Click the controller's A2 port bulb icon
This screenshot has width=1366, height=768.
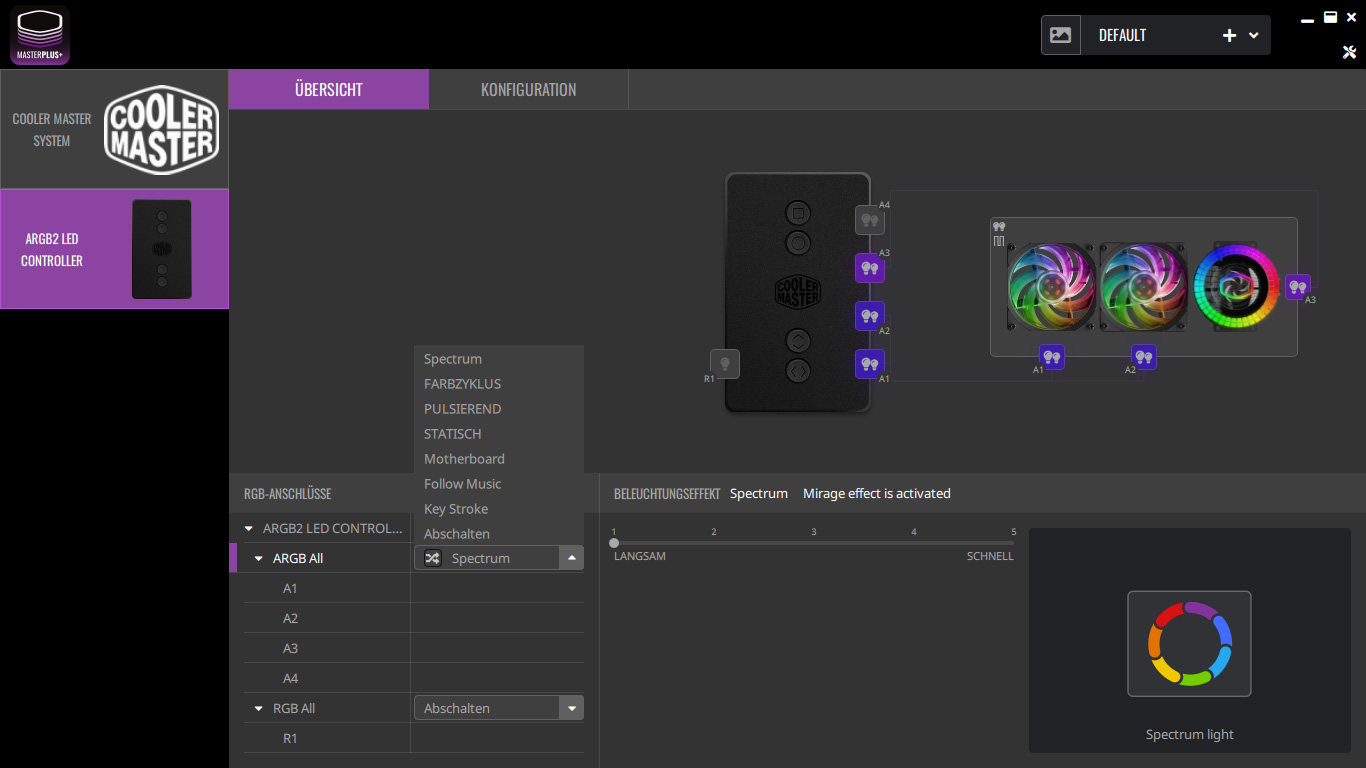point(870,316)
